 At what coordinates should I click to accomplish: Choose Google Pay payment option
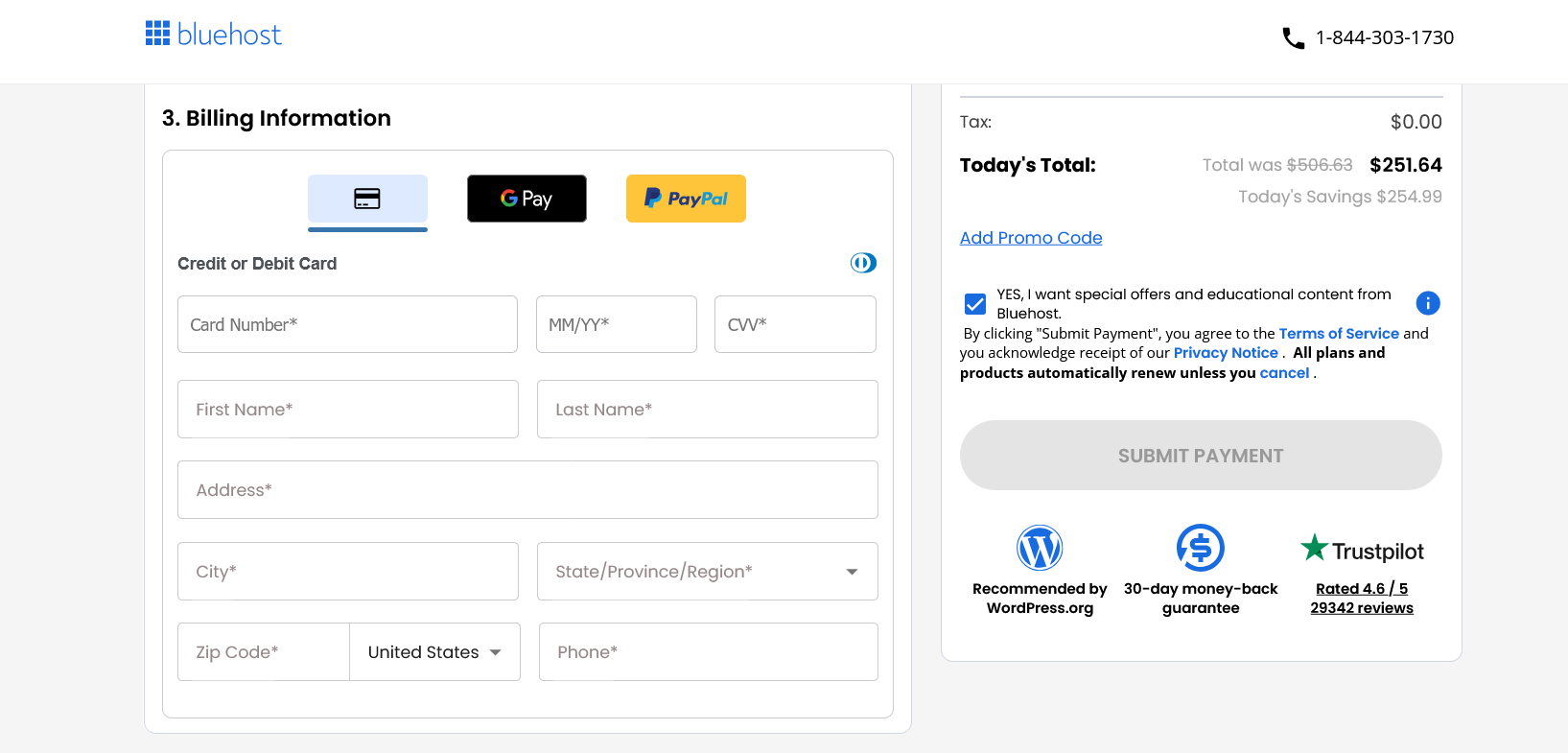527,199
